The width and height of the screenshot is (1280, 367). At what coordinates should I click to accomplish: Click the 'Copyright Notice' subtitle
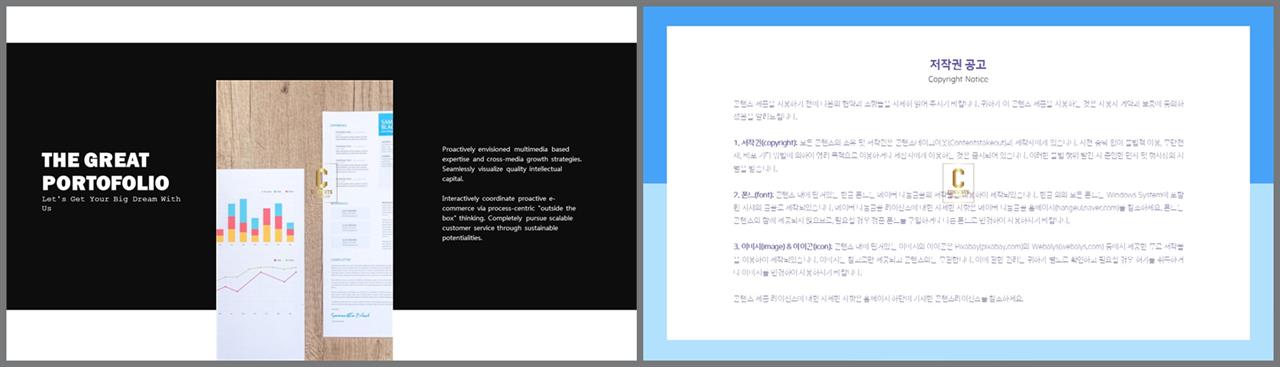[x=958, y=79]
